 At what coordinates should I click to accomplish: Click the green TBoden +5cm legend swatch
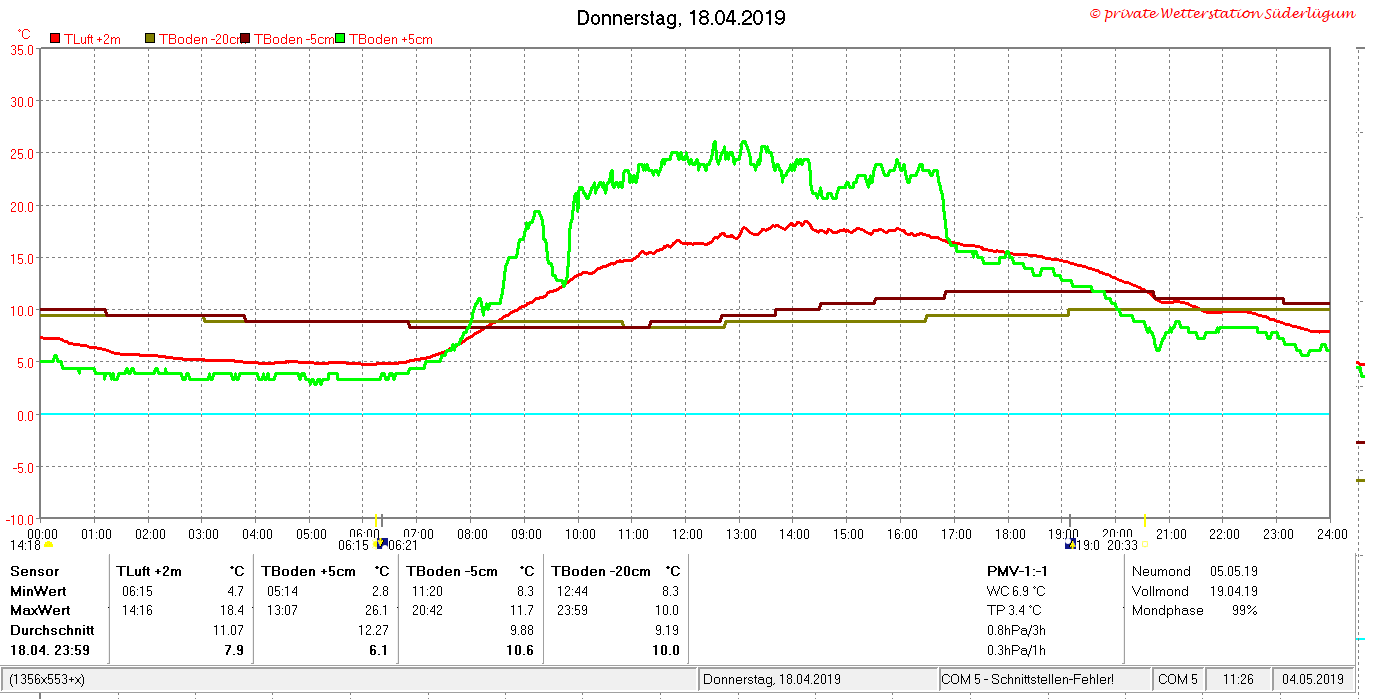(x=340, y=39)
